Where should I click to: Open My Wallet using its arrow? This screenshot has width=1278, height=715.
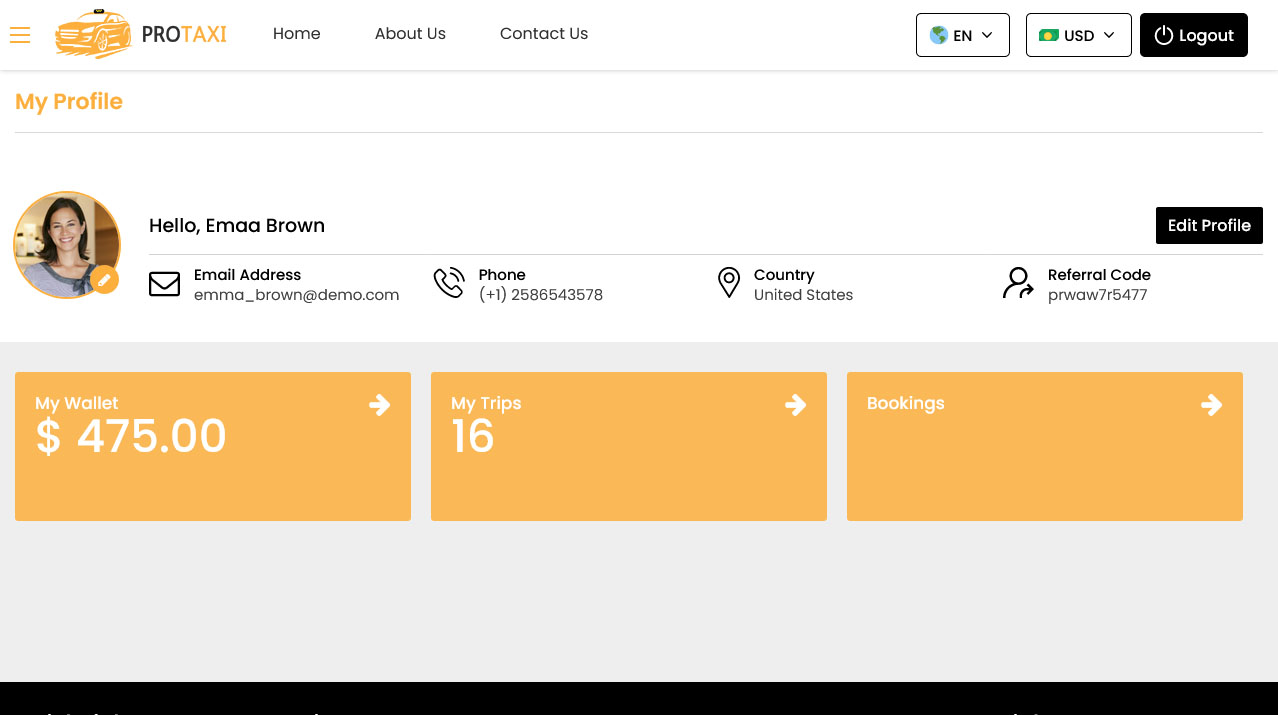coord(380,404)
